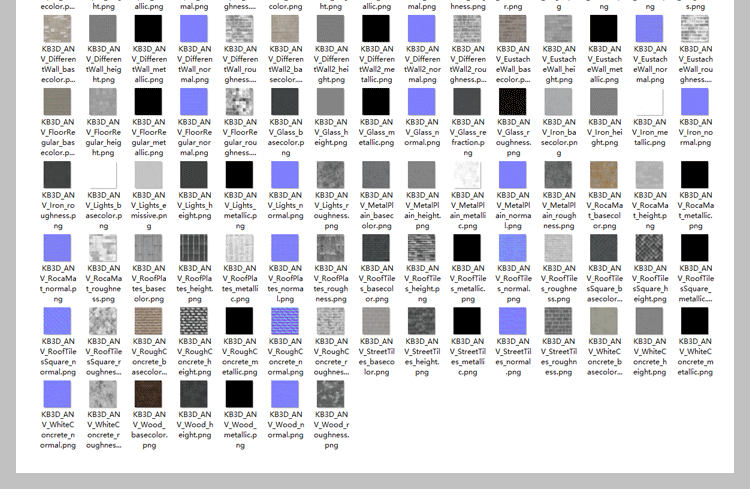
Task: Click the StreetTiles_height.png file
Action: tap(422, 321)
